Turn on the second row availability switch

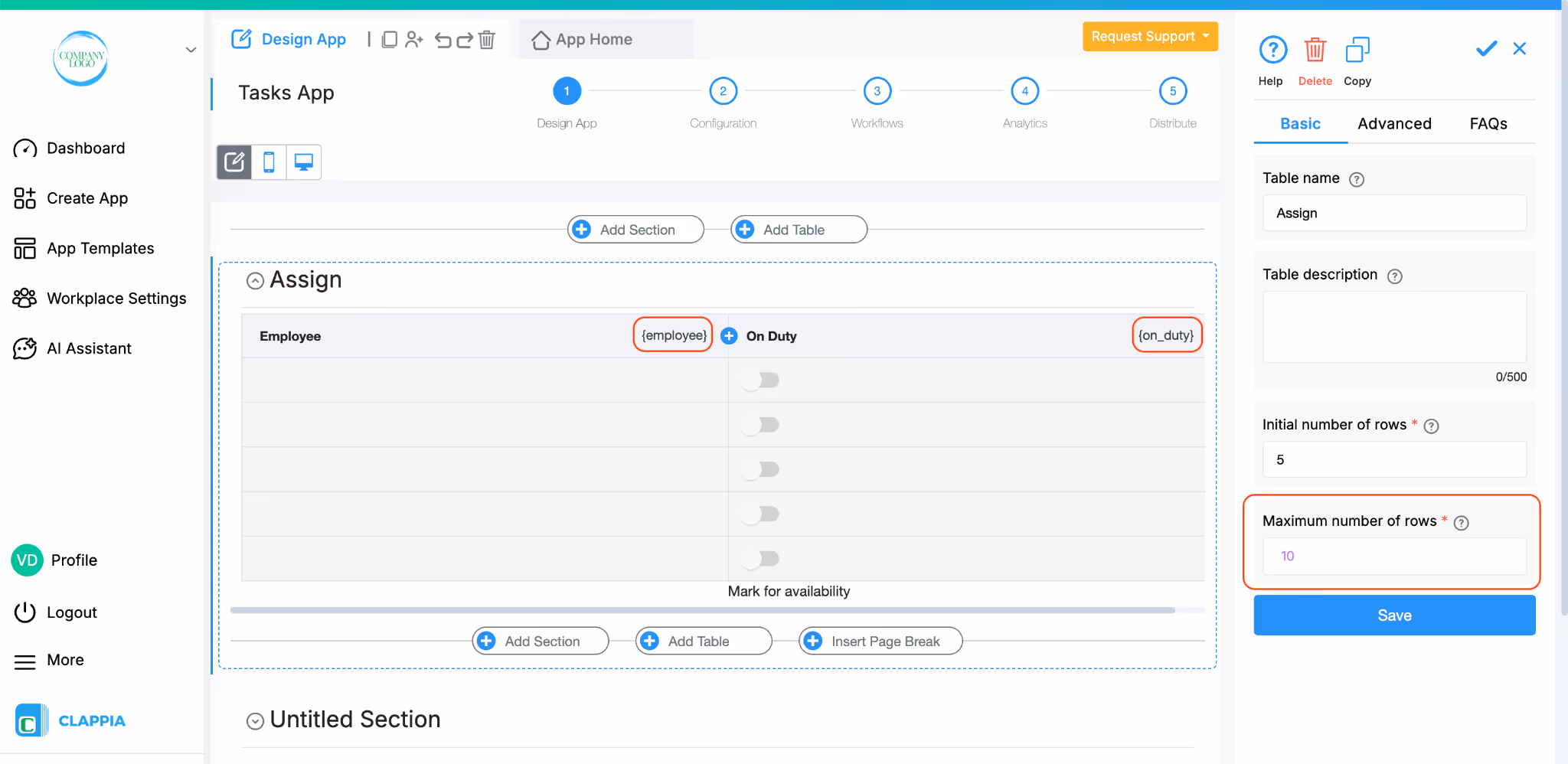[x=759, y=424]
